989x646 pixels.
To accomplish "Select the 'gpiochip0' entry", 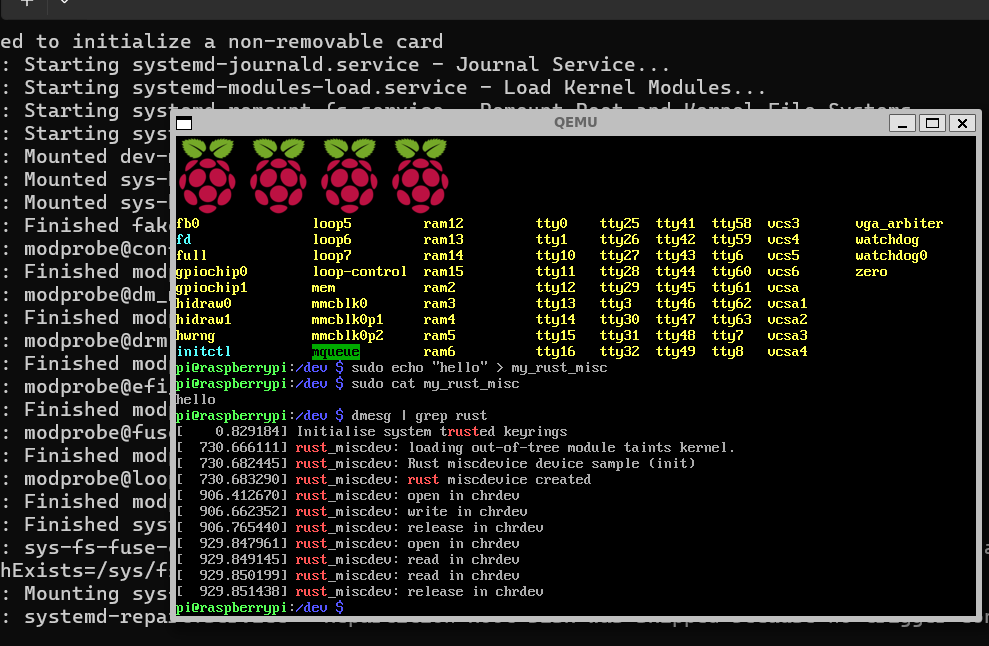I will coord(212,271).
